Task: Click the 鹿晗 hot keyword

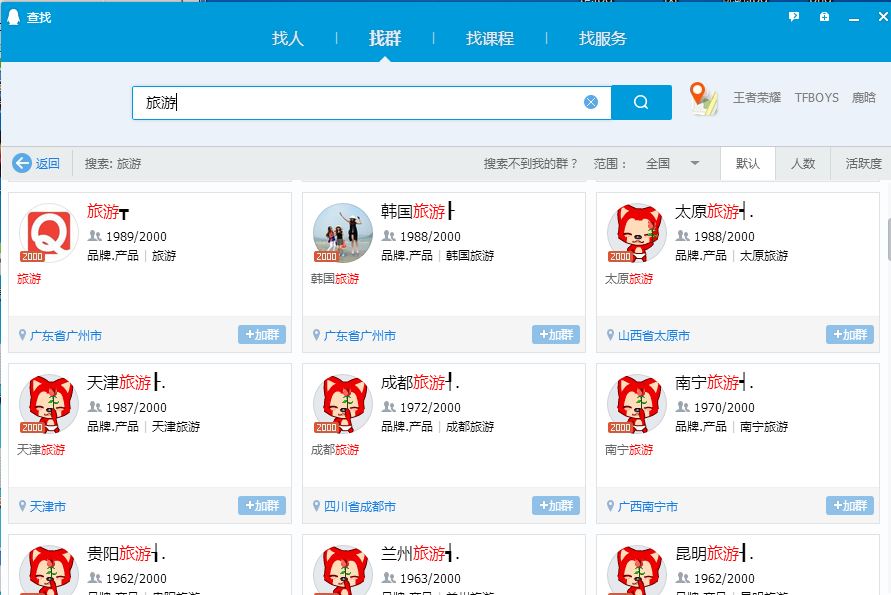Action: click(x=864, y=98)
